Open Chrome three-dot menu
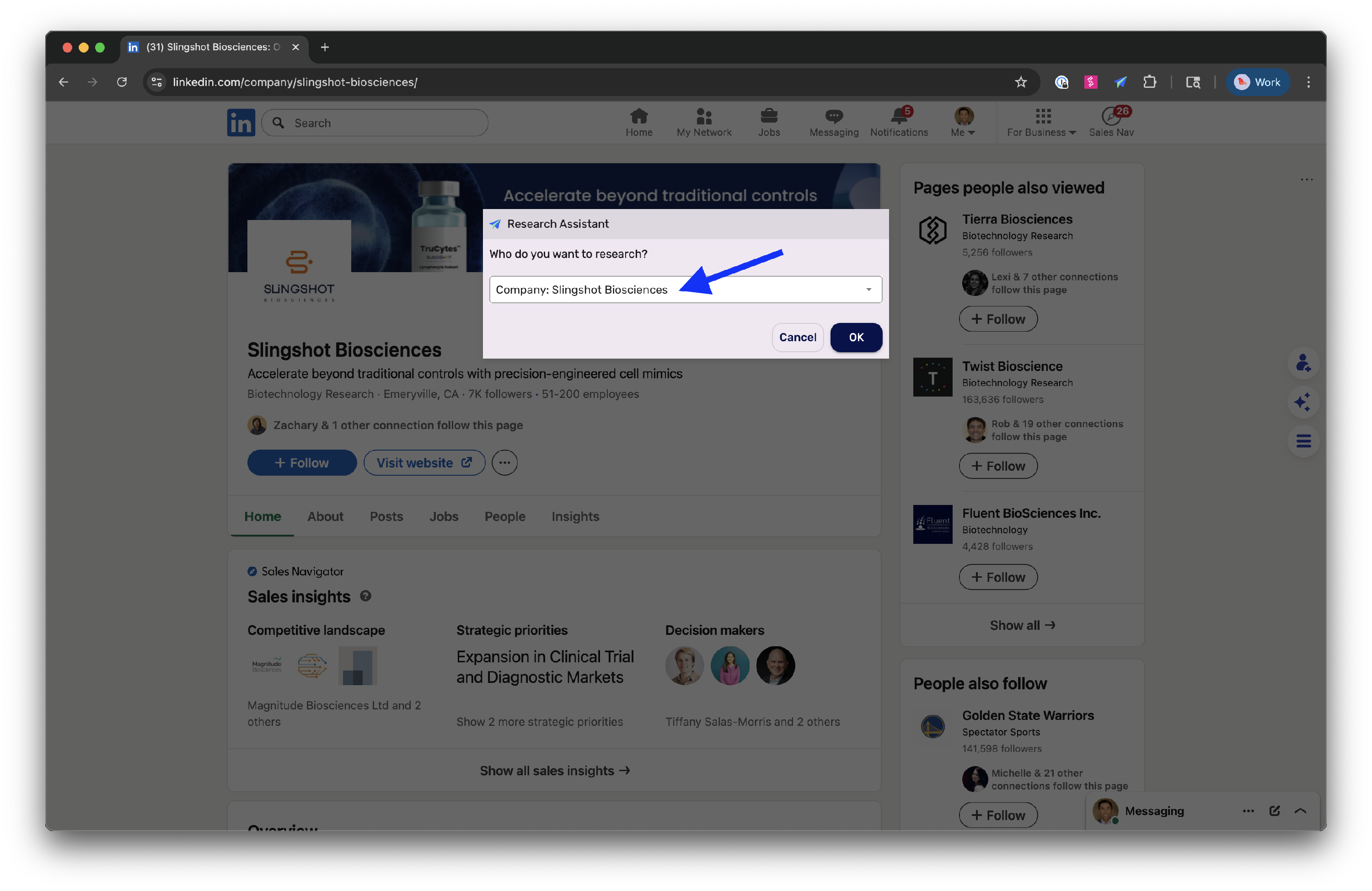This screenshot has height=891, width=1372. click(x=1308, y=82)
